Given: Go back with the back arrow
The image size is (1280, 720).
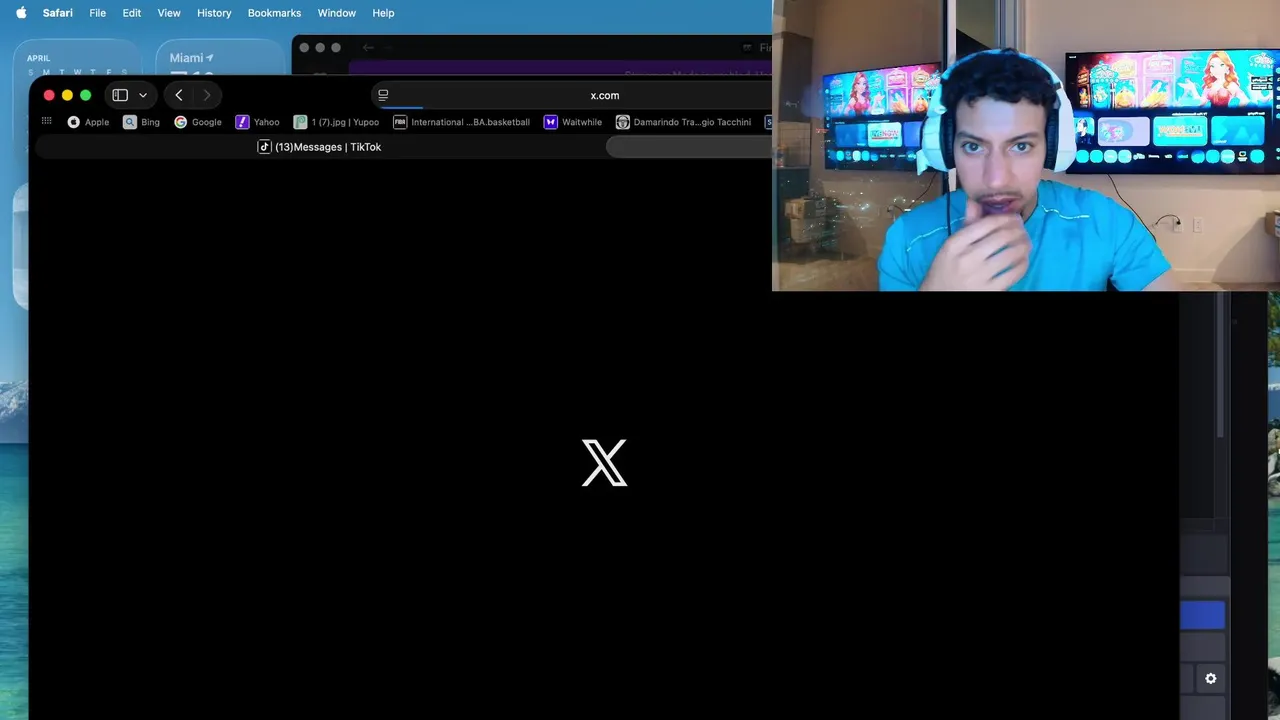Looking at the screenshot, I should pyautogui.click(x=179, y=95).
